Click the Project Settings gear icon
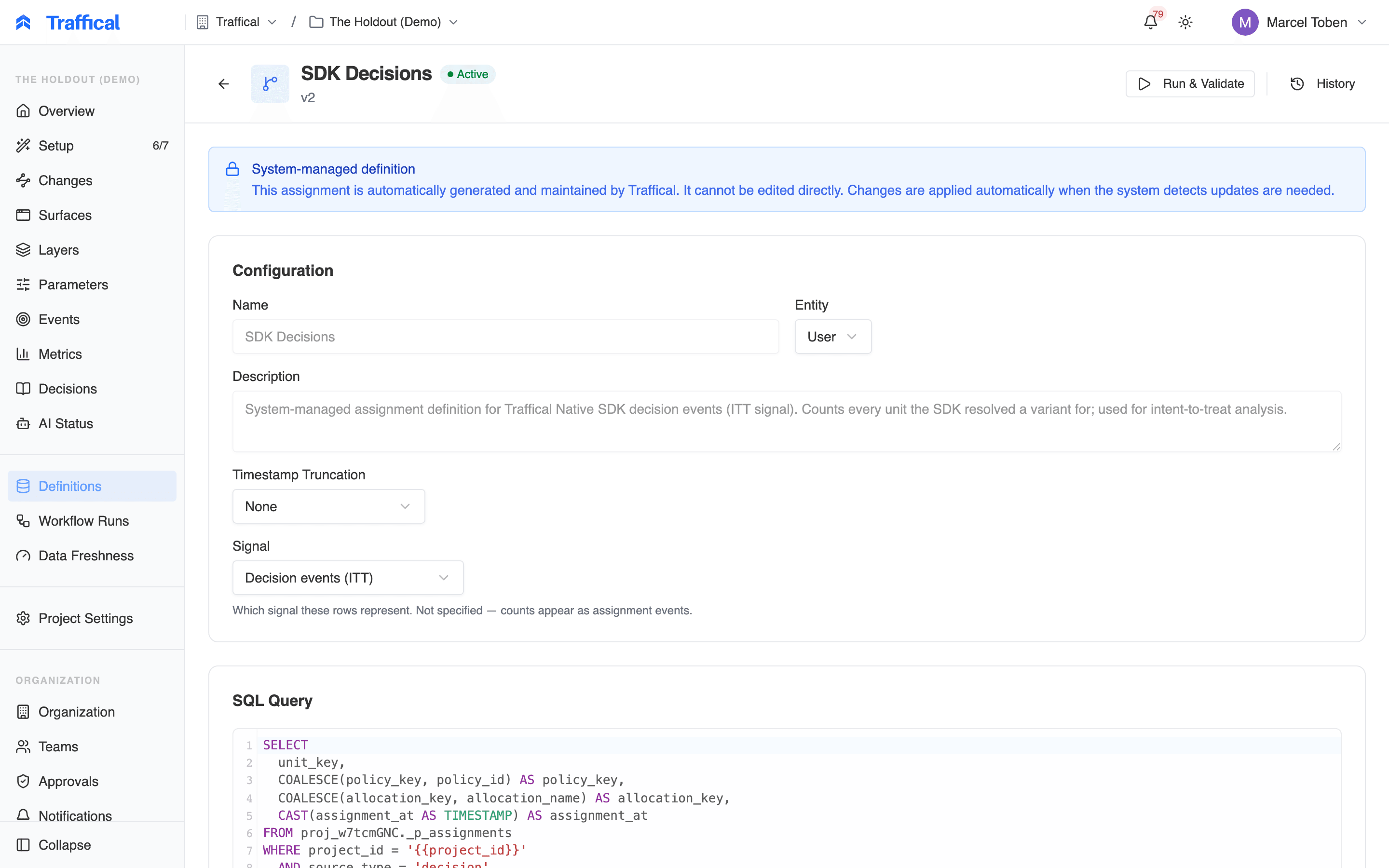Image resolution: width=1389 pixels, height=868 pixels. pos(23,618)
